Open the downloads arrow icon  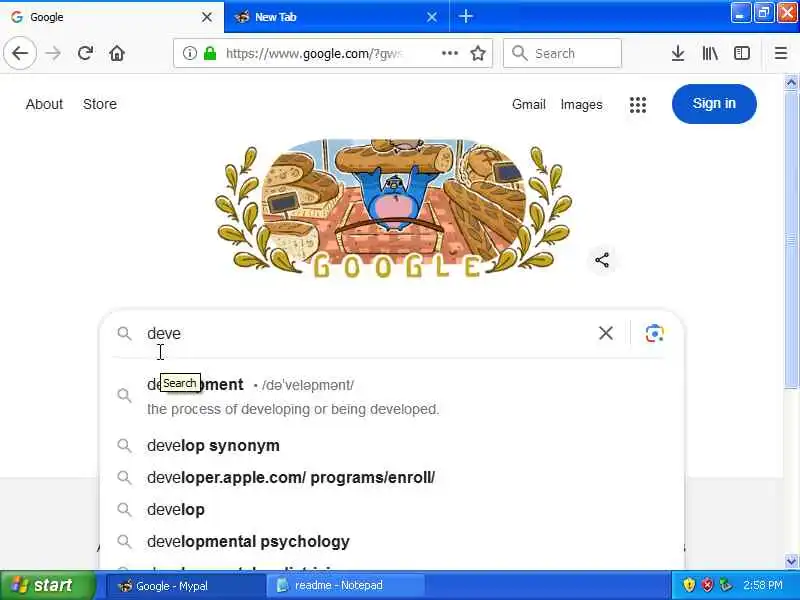point(678,53)
